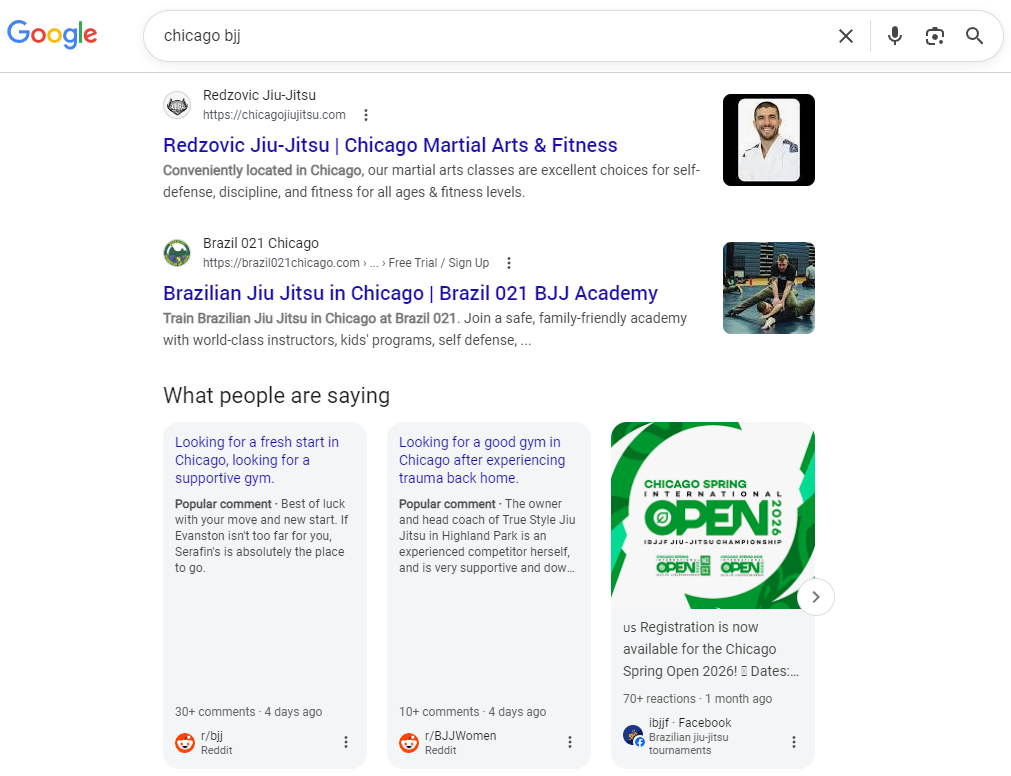Image resolution: width=1011 pixels, height=776 pixels.
Task: Open three-dot menu for Brazil 021 Chicago result
Action: (509, 263)
